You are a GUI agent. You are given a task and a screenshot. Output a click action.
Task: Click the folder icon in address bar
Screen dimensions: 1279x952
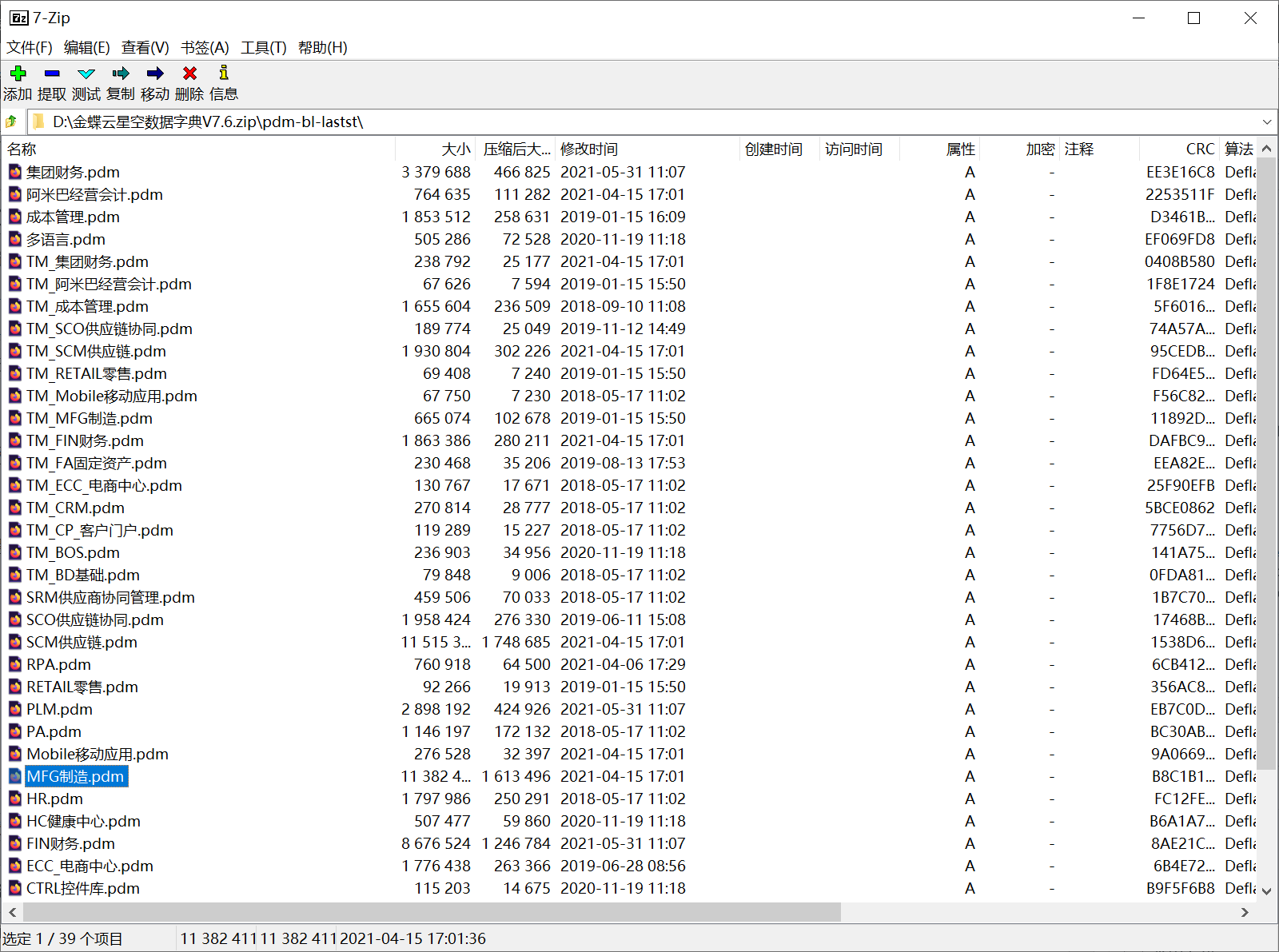(x=38, y=121)
